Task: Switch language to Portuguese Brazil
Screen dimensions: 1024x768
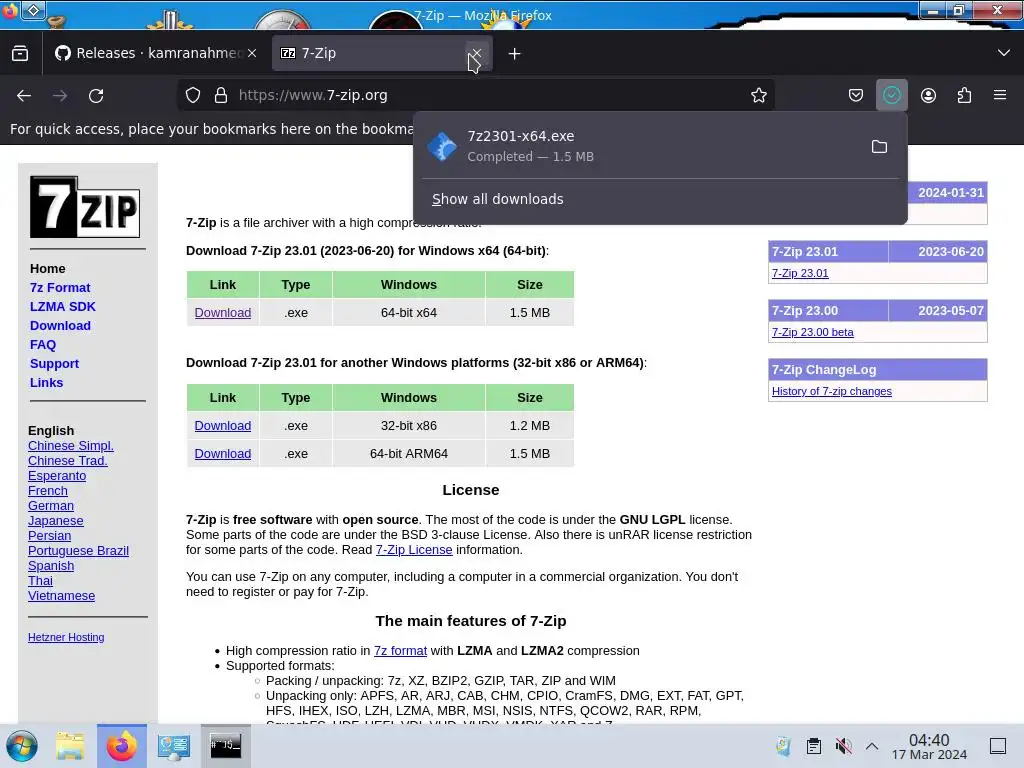Action: [x=78, y=551]
